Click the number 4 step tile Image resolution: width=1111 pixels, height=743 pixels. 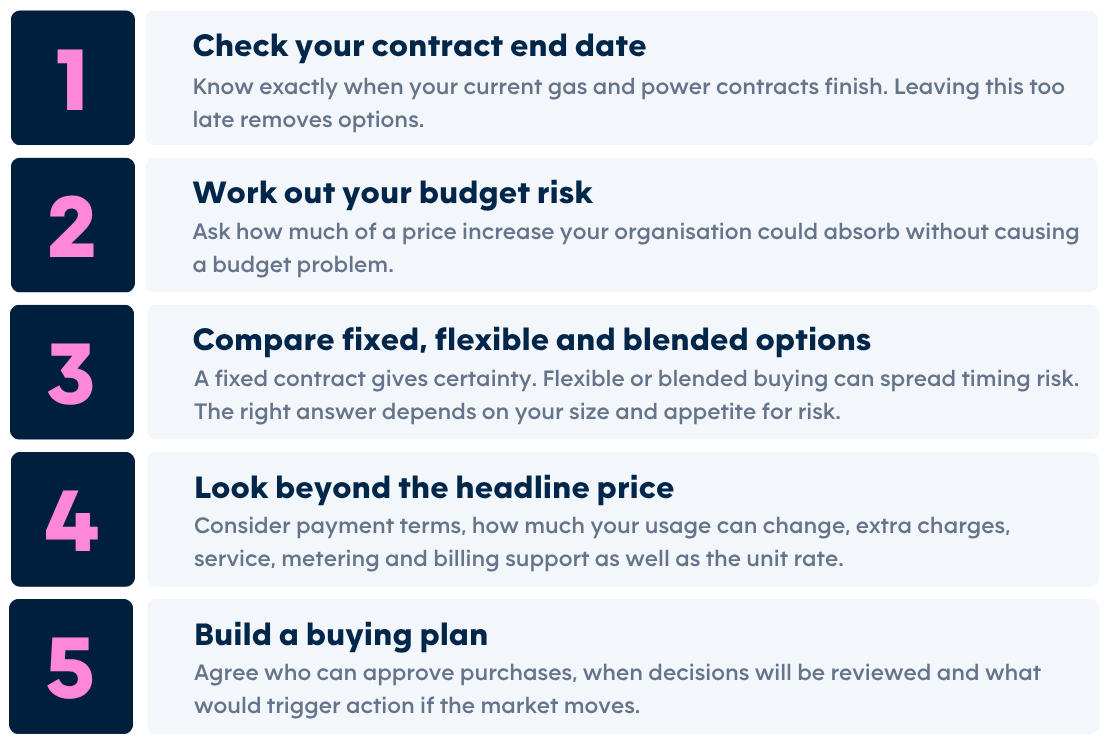click(x=73, y=520)
